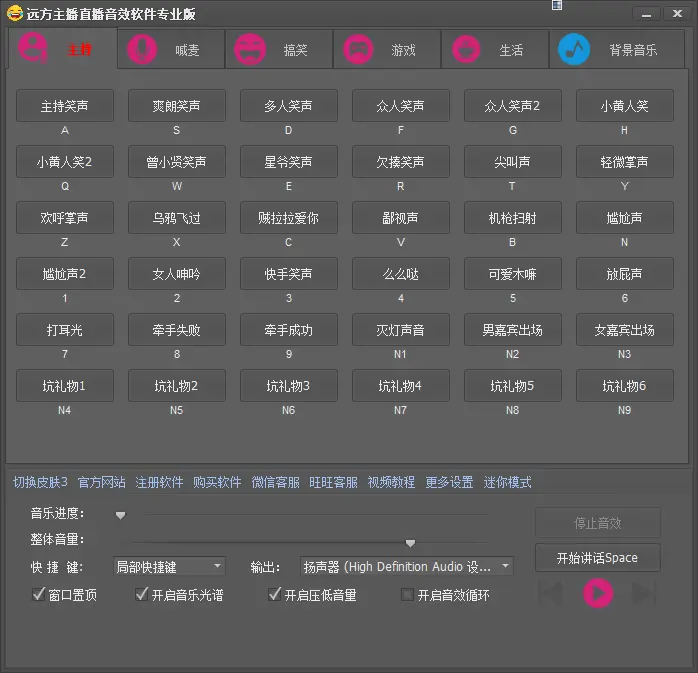Switch to the 生活 tab
698x673 pixels.
click(495, 49)
